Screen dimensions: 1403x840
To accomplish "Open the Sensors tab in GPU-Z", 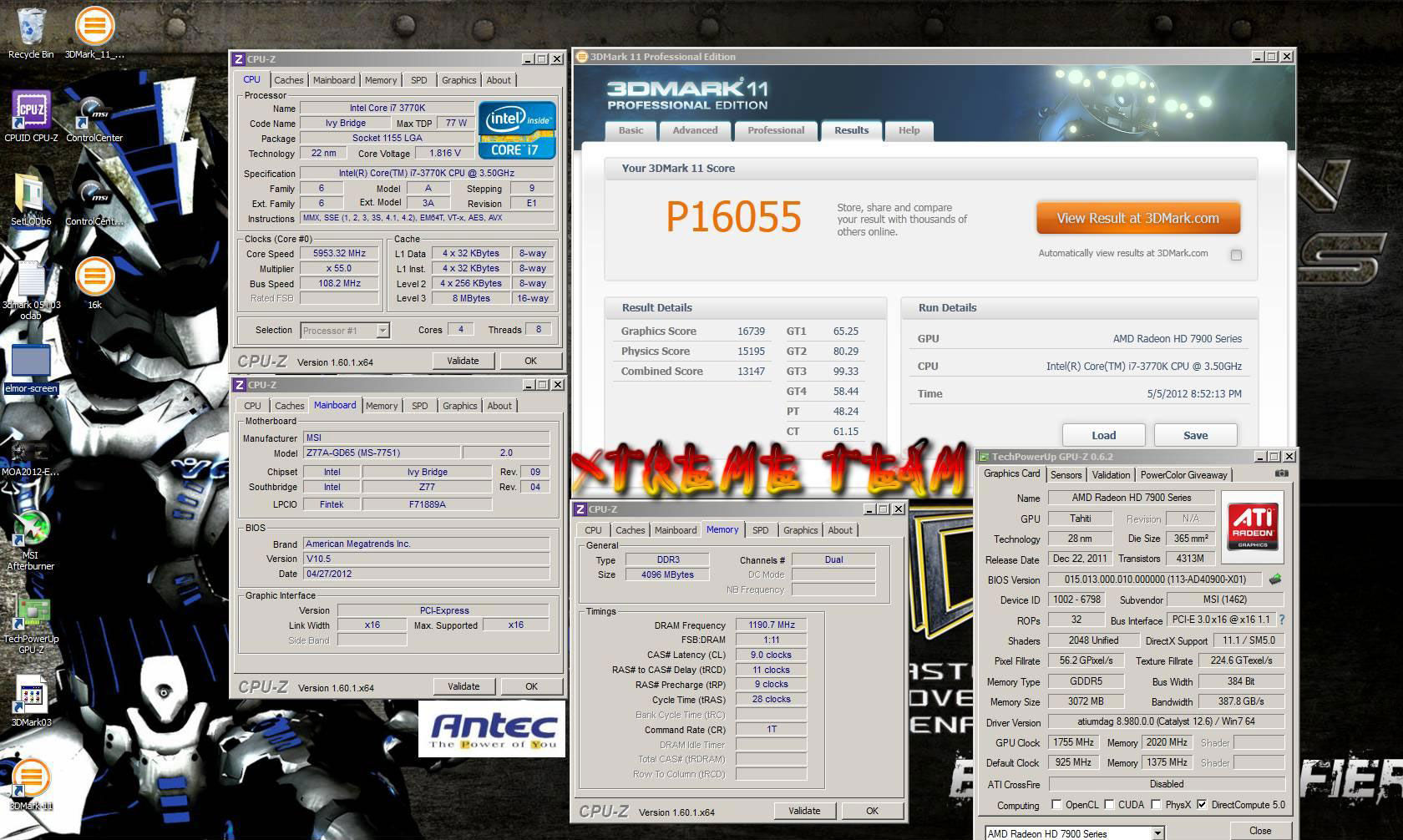I will pyautogui.click(x=1066, y=475).
